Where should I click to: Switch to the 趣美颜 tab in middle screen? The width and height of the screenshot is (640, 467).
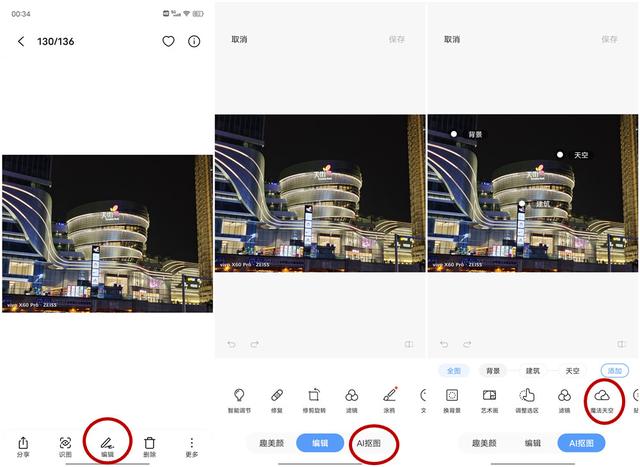coord(271,443)
